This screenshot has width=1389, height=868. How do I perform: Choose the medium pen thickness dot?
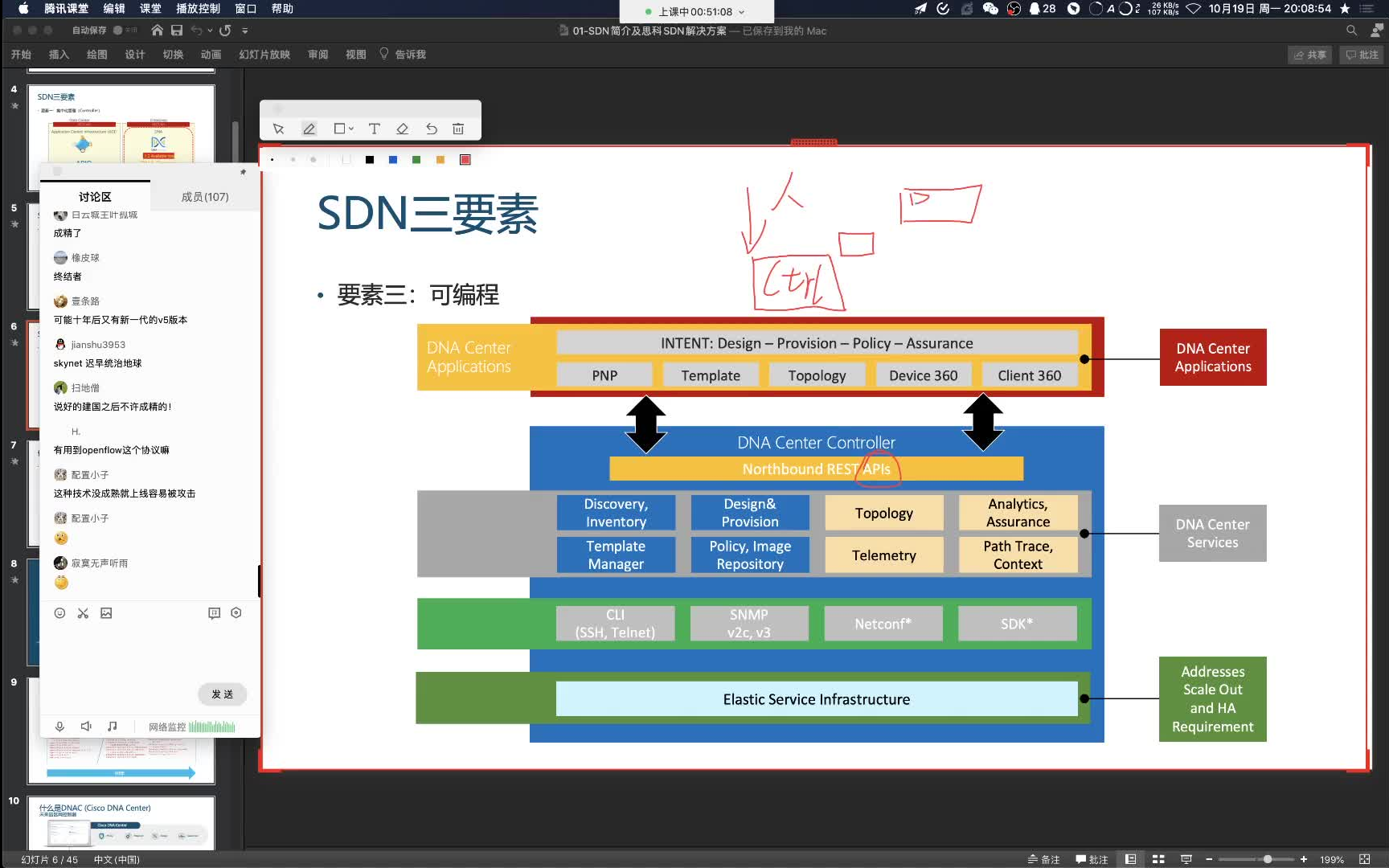[x=293, y=160]
